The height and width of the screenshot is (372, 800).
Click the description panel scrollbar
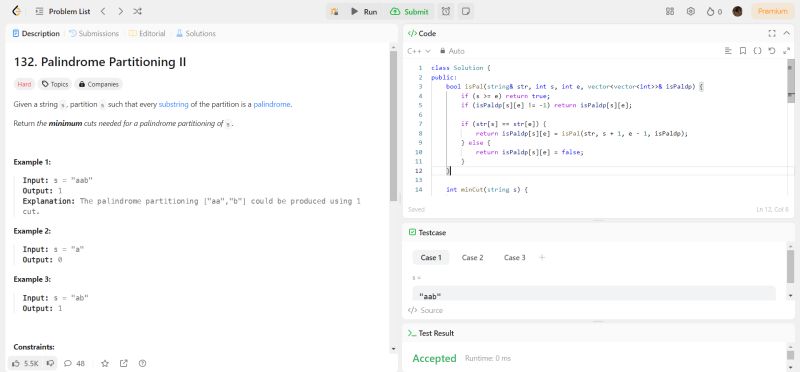(393, 125)
